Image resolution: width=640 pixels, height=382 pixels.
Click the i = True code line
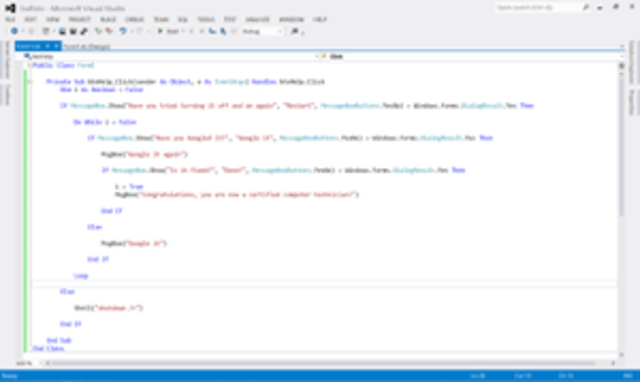(x=129, y=187)
